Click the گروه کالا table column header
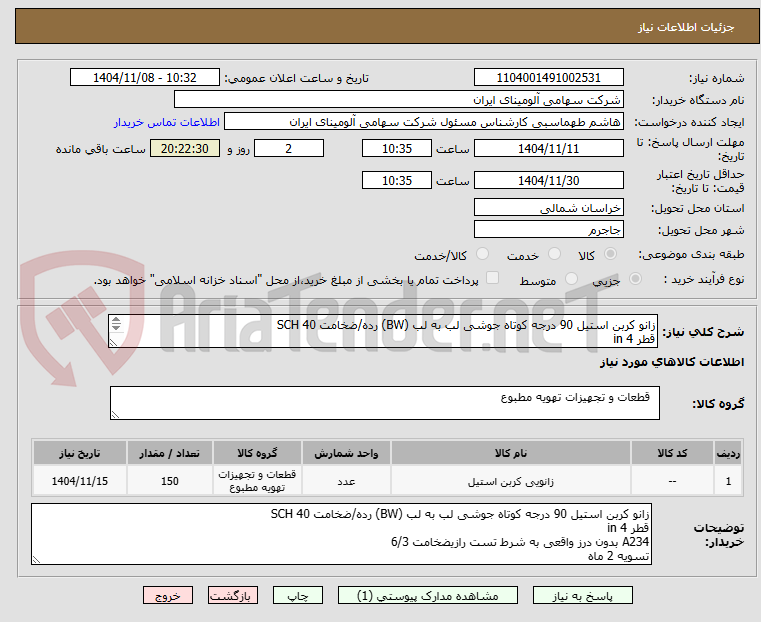The width and height of the screenshot is (761, 622). pyautogui.click(x=257, y=453)
